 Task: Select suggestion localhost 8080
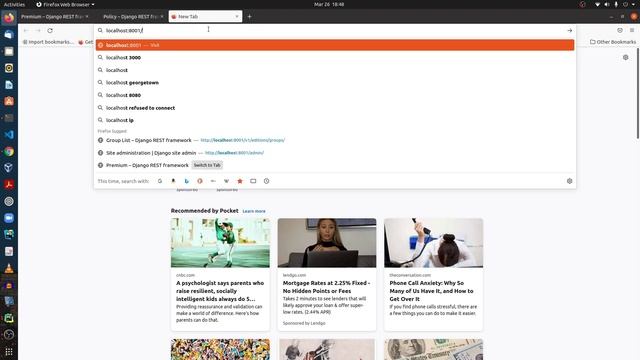[335, 95]
